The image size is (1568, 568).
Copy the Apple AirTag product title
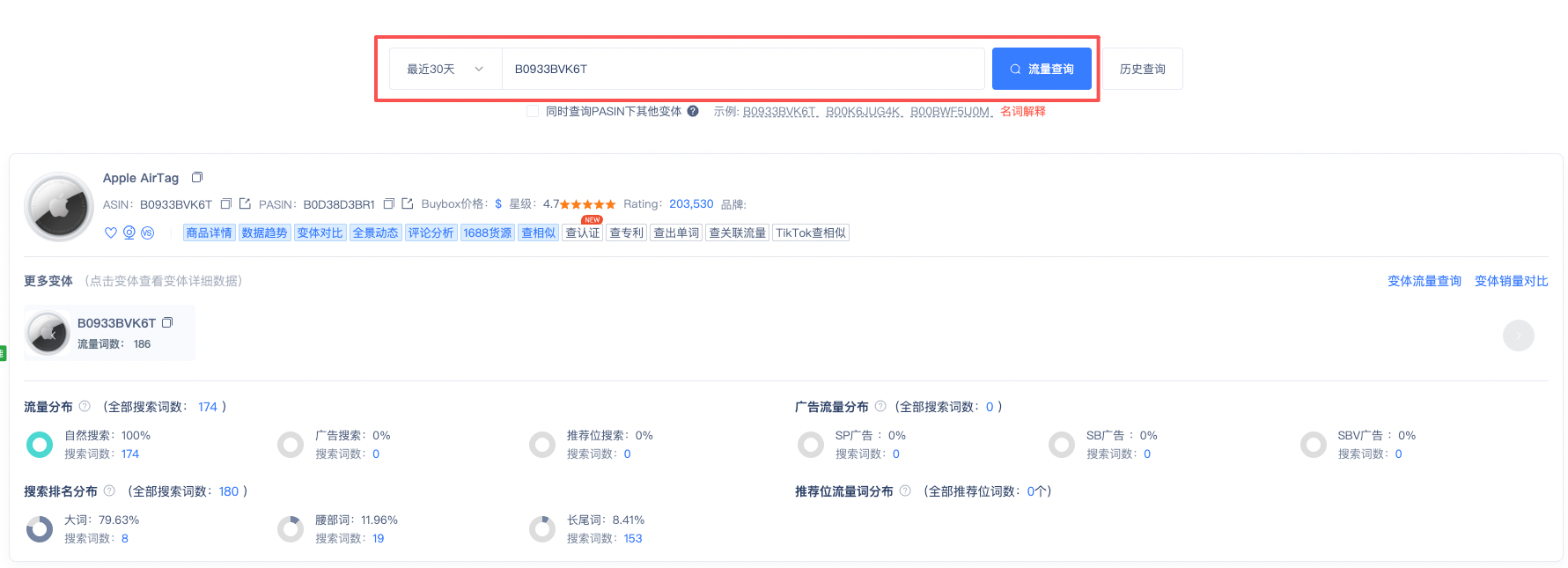click(197, 178)
